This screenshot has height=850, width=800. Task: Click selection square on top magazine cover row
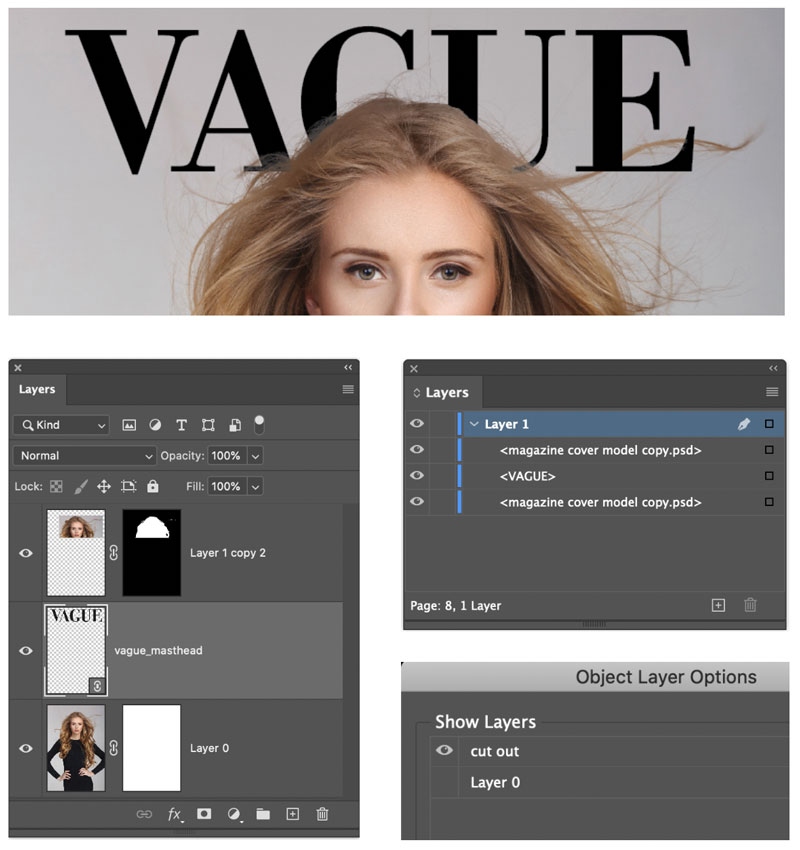point(769,450)
